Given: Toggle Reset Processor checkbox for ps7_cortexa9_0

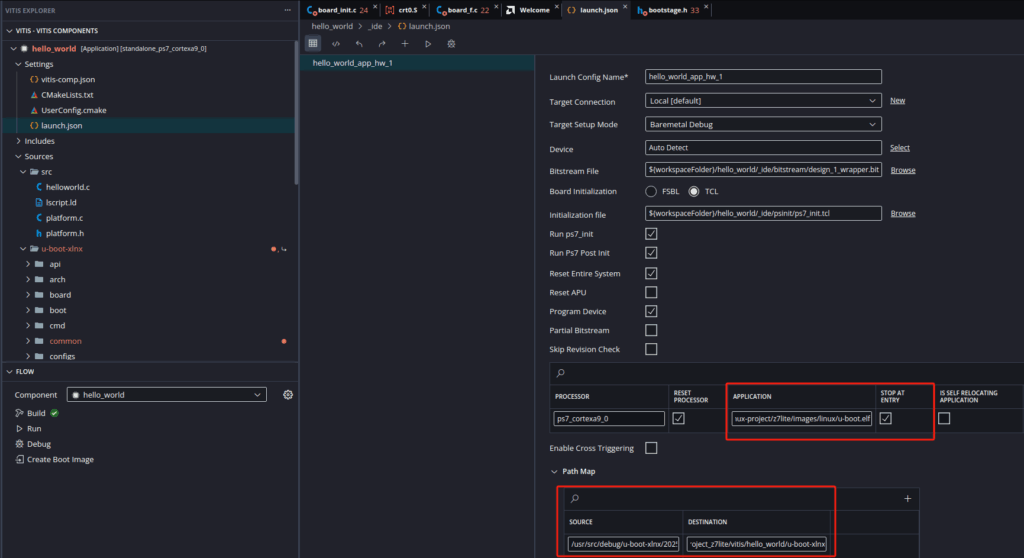Looking at the screenshot, I should pyautogui.click(x=679, y=418).
